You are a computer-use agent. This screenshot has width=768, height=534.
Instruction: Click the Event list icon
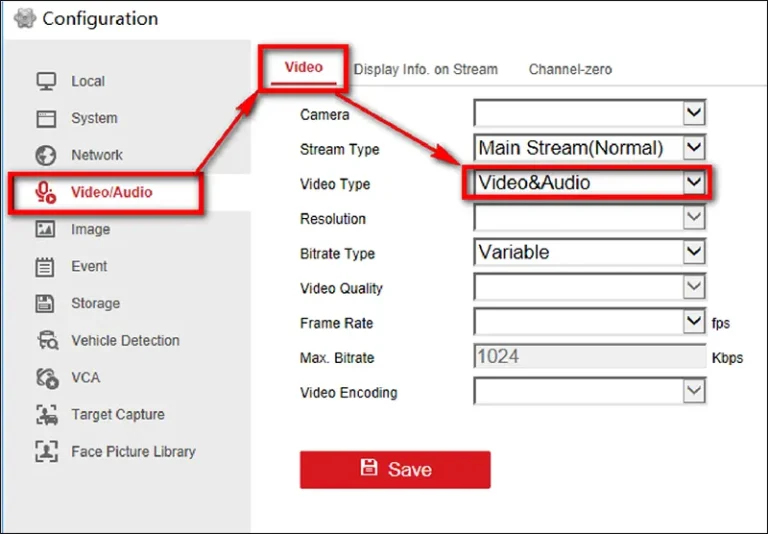point(45,266)
